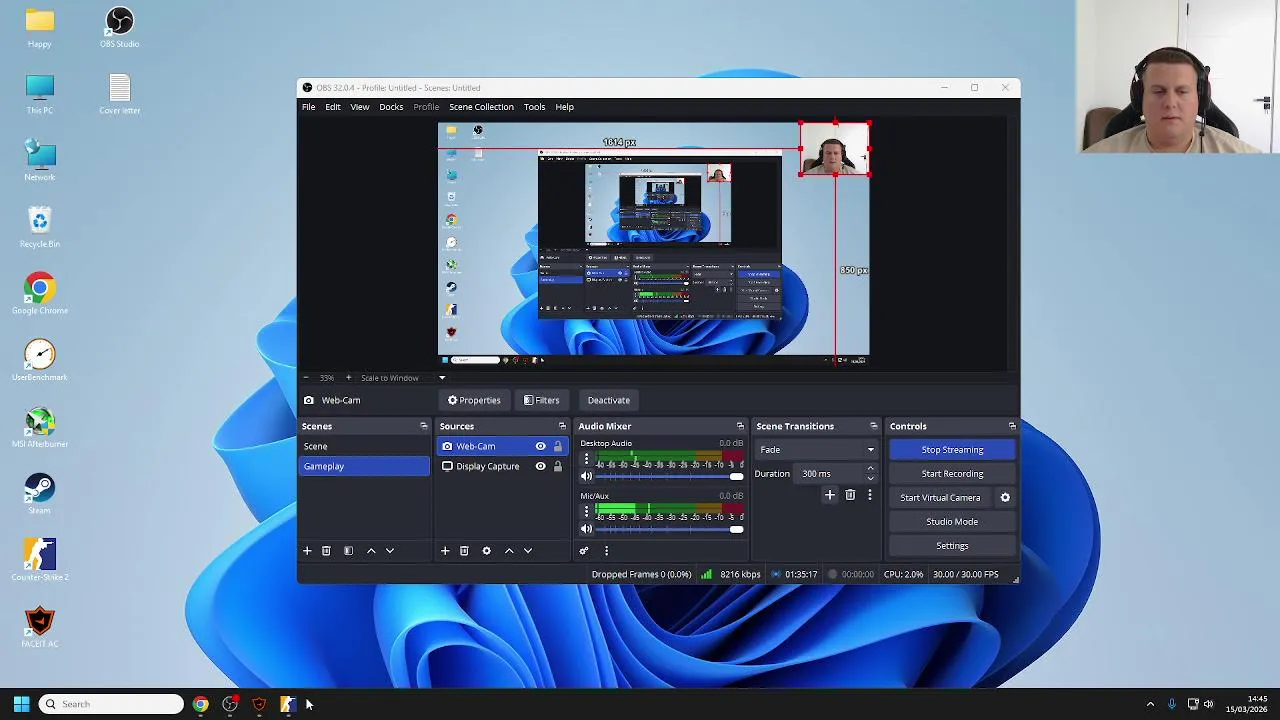Screen dimensions: 1280x720
Task: Deactivate the Web-Cam source
Action: coord(609,400)
